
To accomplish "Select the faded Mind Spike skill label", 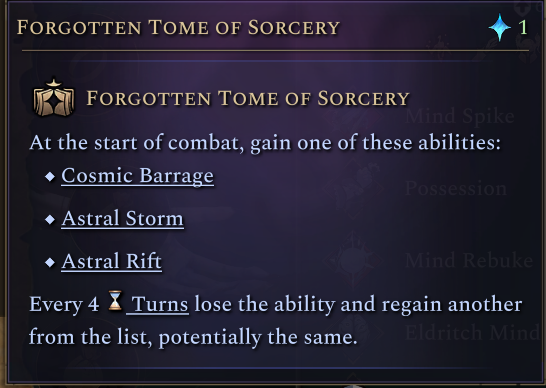I will [x=460, y=116].
